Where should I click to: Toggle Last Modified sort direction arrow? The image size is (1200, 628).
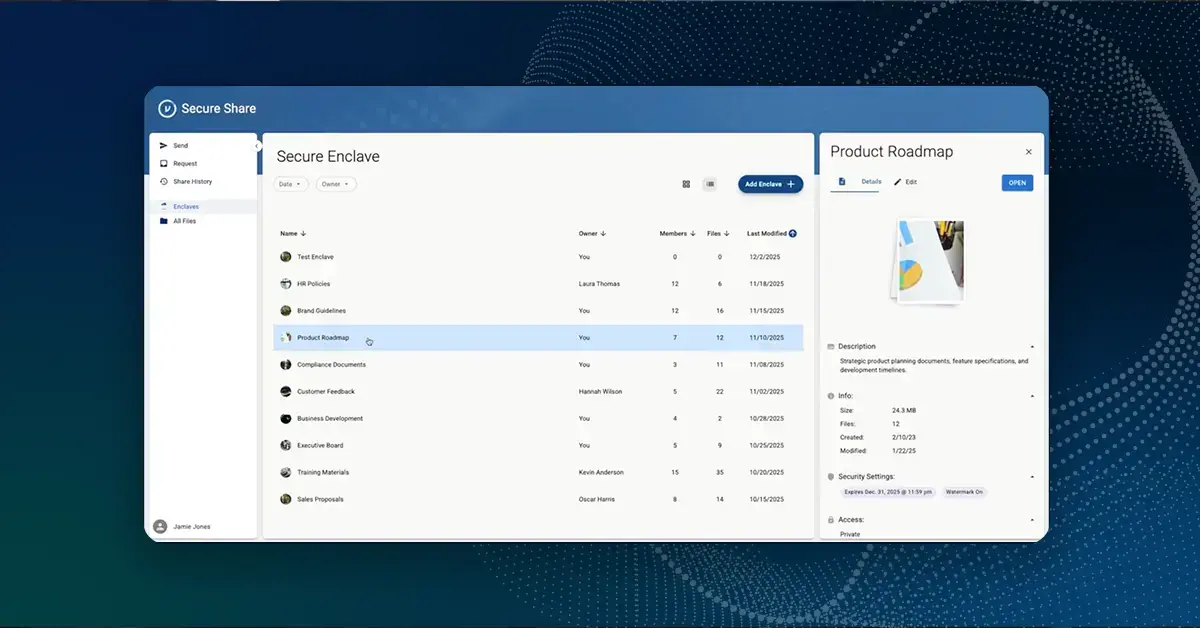pos(793,234)
